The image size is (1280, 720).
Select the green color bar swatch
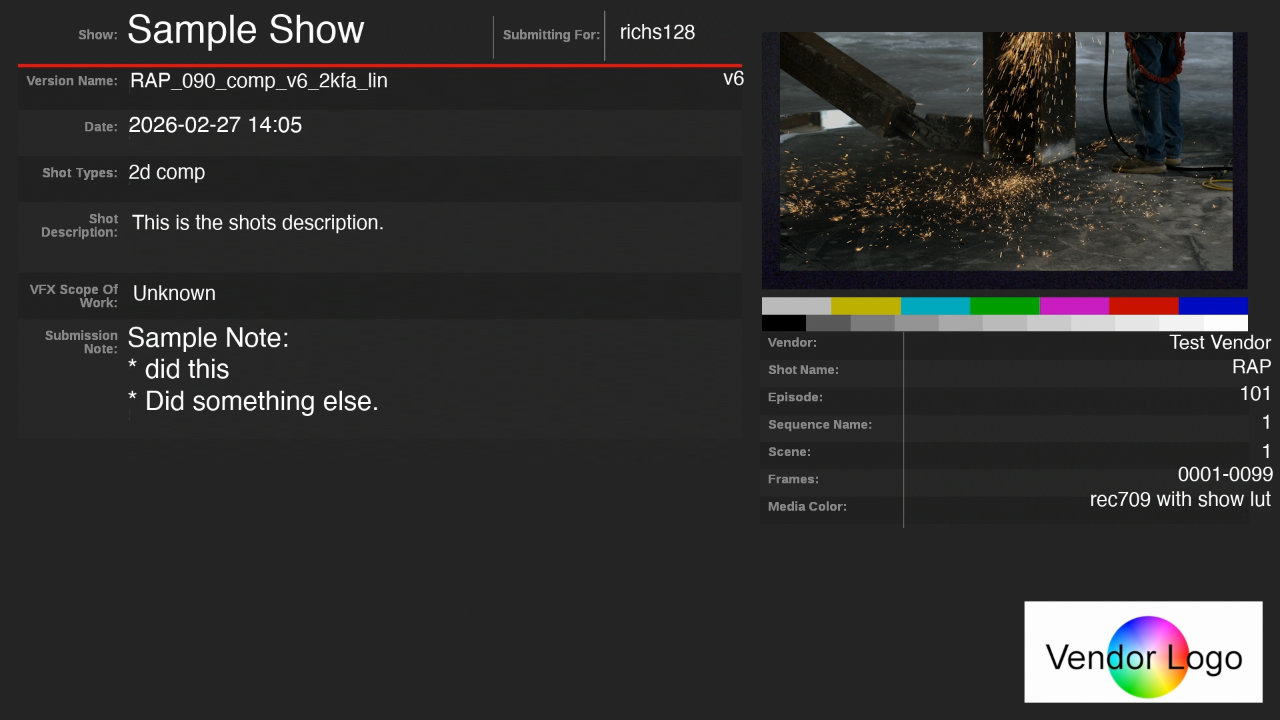1004,306
